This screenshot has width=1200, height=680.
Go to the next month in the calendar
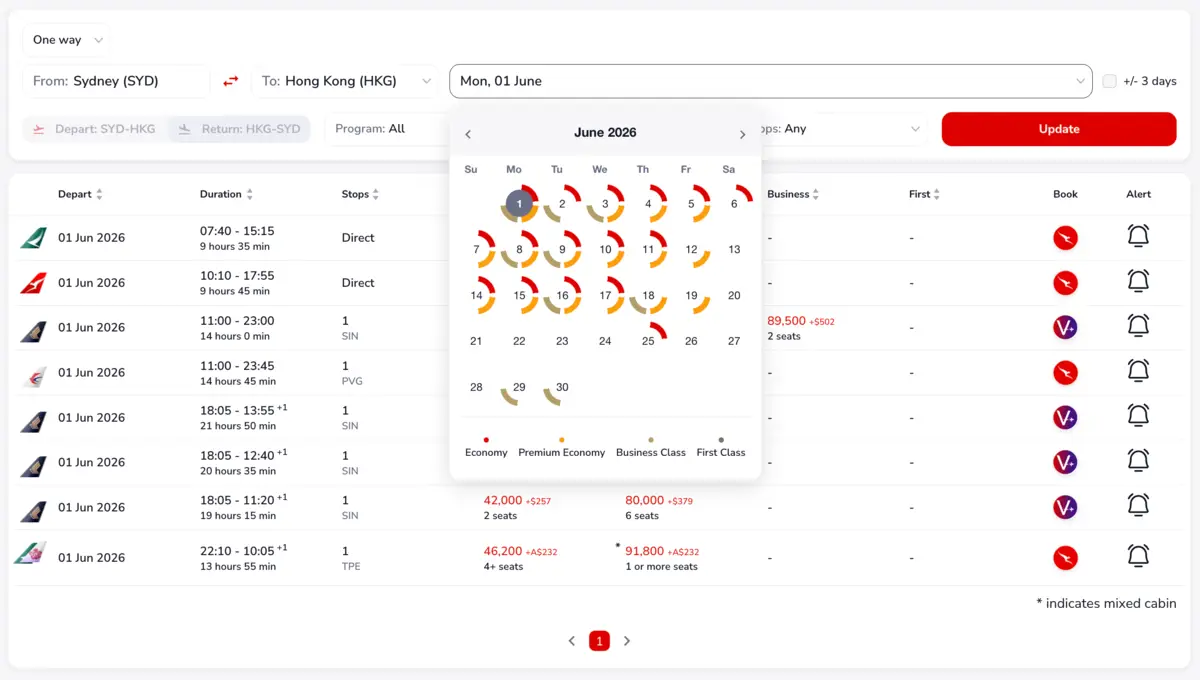click(x=742, y=133)
